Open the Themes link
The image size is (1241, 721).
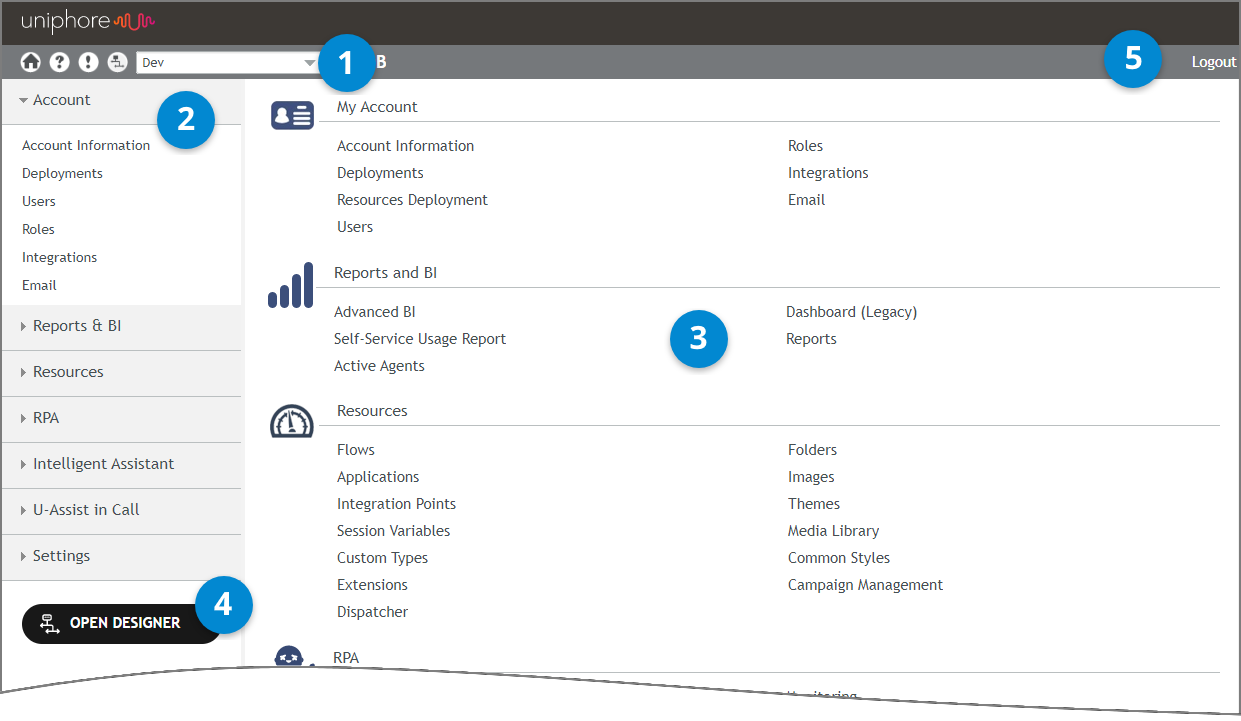click(x=814, y=504)
